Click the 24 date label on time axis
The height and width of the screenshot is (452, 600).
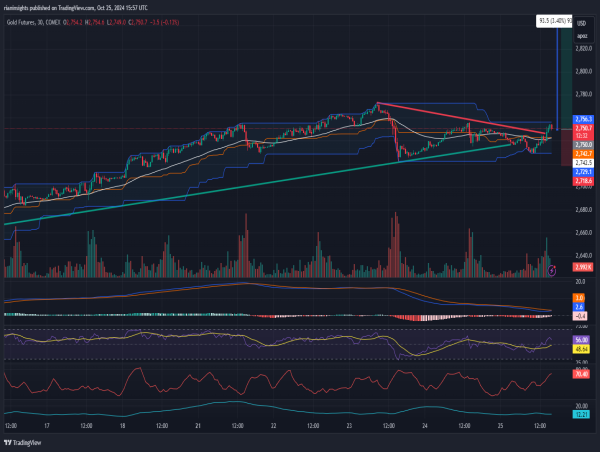425,426
